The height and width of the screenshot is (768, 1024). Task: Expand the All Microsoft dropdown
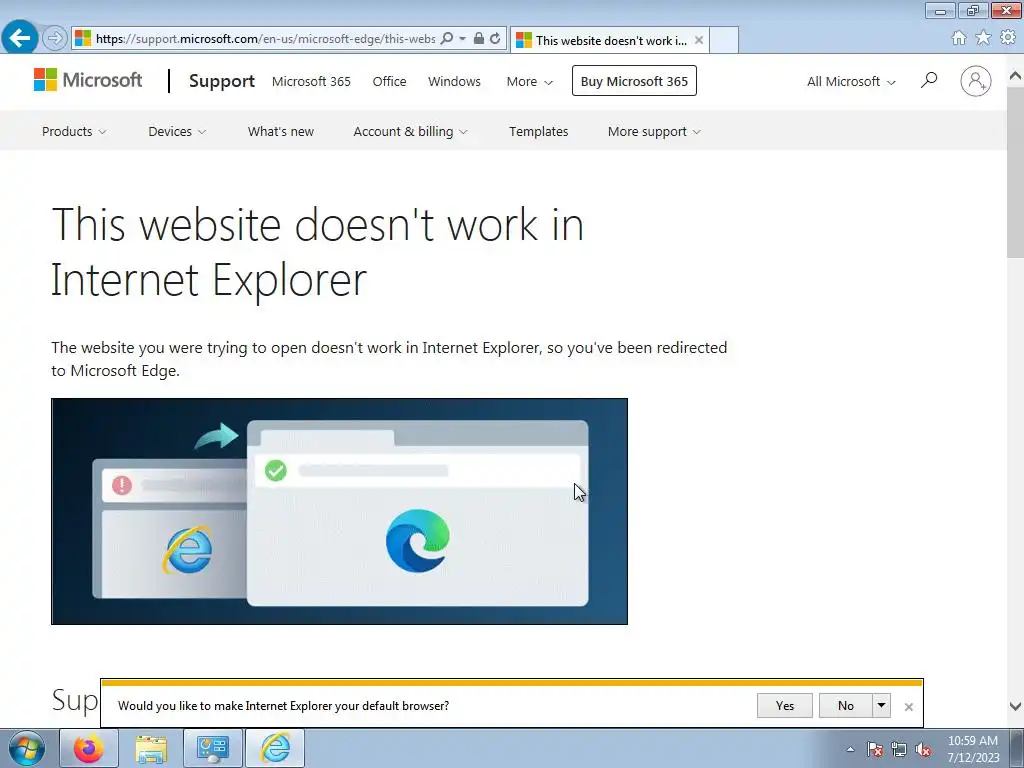851,82
